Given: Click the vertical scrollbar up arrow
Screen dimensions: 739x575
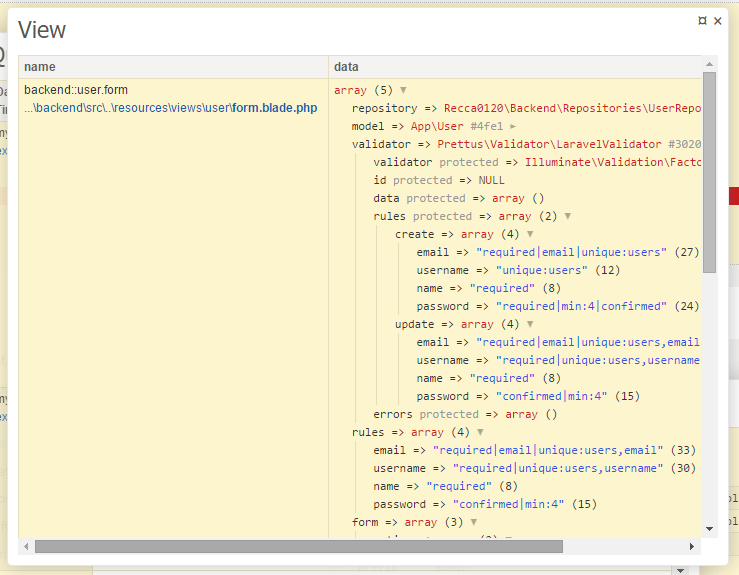Looking at the screenshot, I should pos(709,64).
